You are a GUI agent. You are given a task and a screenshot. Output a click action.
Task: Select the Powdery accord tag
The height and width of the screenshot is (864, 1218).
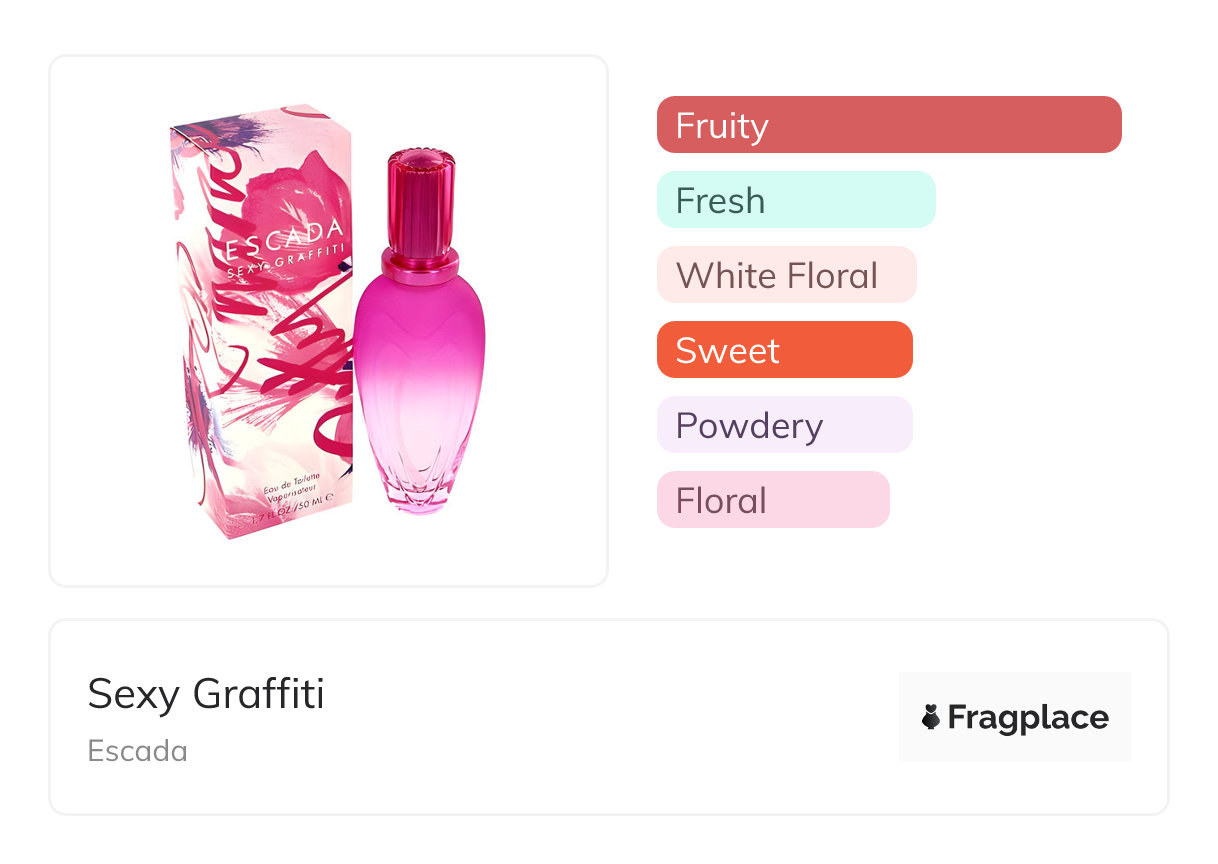click(x=785, y=424)
